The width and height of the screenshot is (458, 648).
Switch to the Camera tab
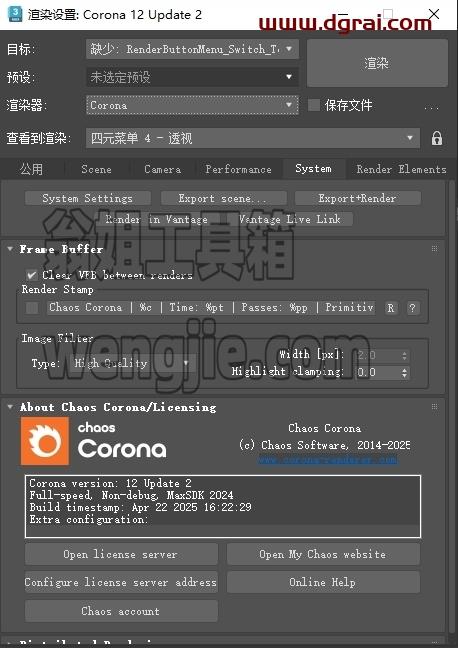tap(162, 169)
